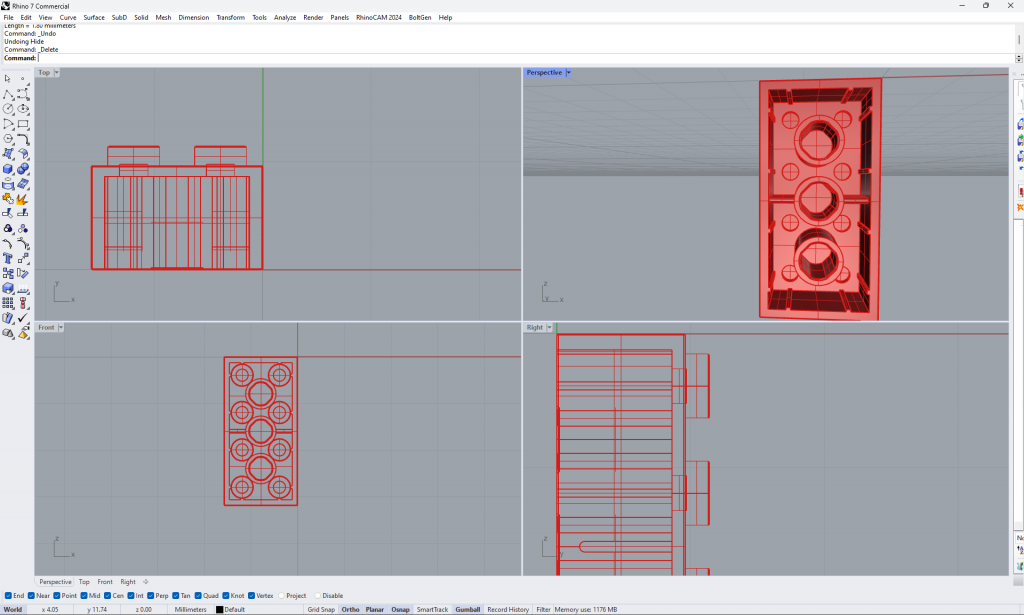
Task: Pick the Polyline tool in sidebar
Action: click(8, 94)
